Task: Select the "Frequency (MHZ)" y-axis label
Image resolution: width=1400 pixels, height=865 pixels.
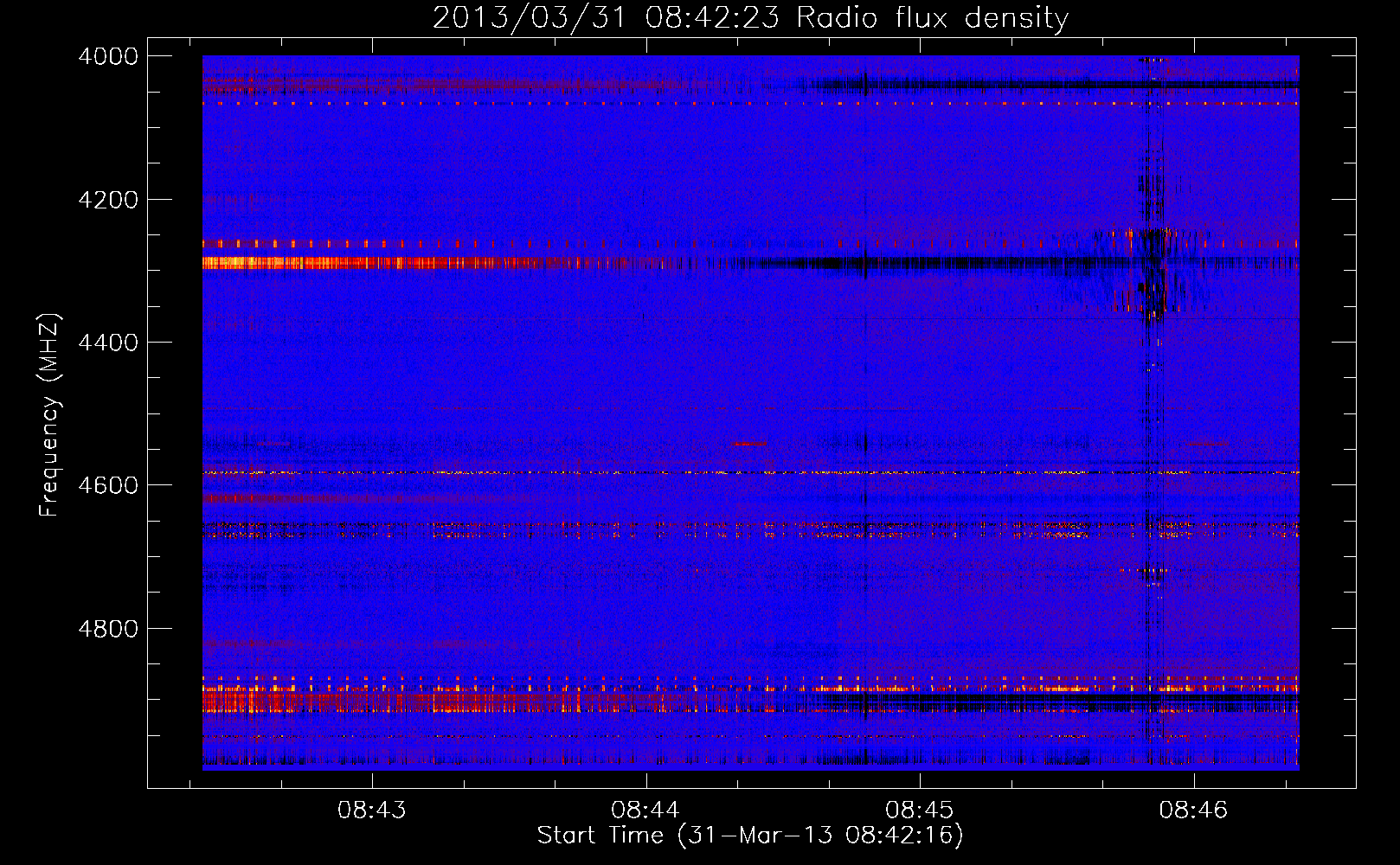Action: click(49, 415)
